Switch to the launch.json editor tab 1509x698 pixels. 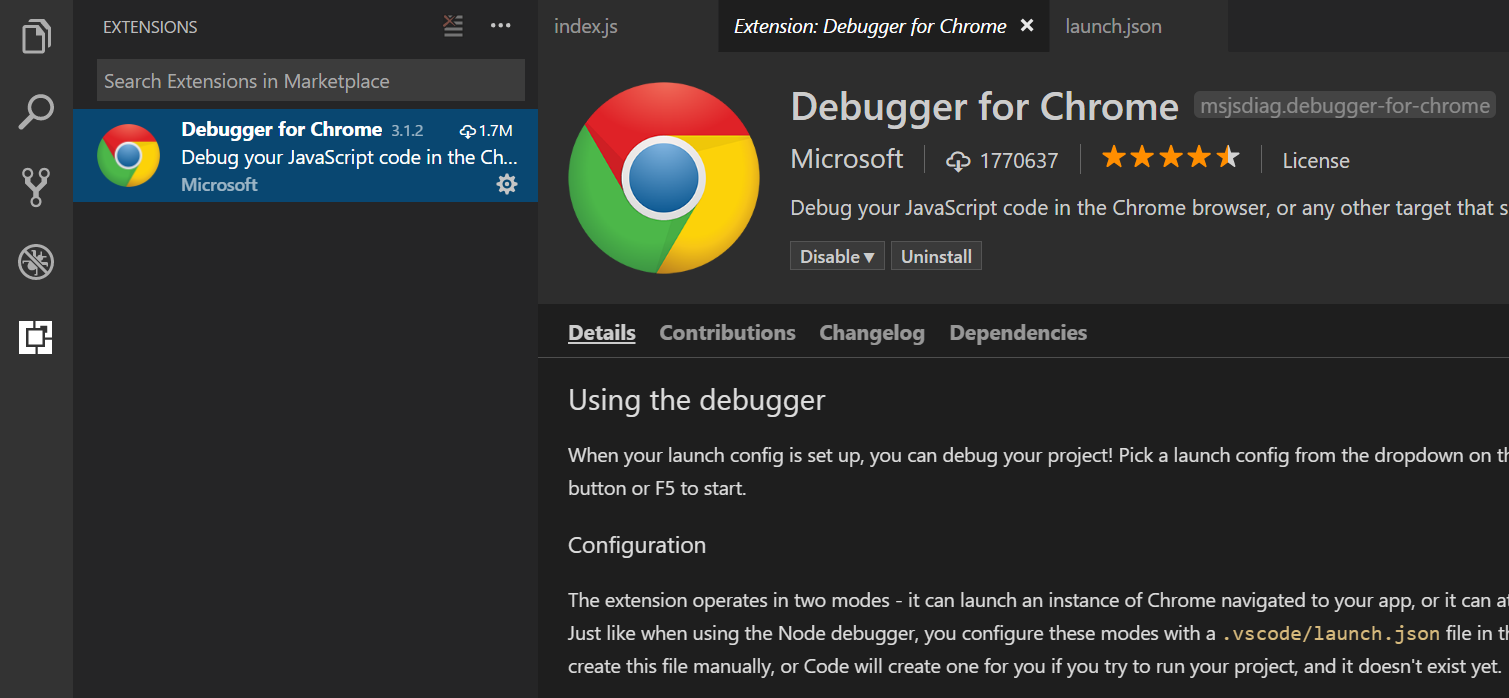(x=1113, y=26)
